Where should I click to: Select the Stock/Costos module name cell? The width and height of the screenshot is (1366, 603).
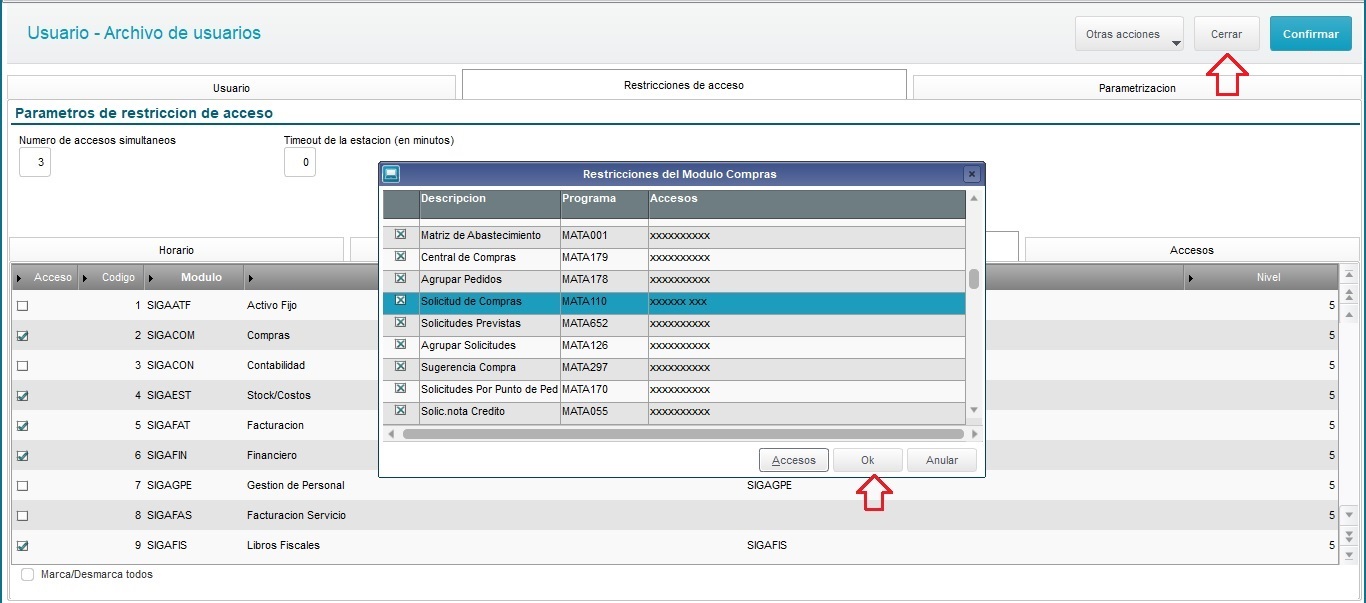pos(279,395)
